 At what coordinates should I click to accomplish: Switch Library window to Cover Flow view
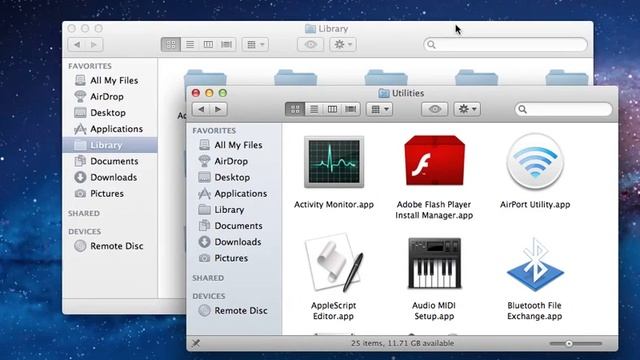(227, 44)
